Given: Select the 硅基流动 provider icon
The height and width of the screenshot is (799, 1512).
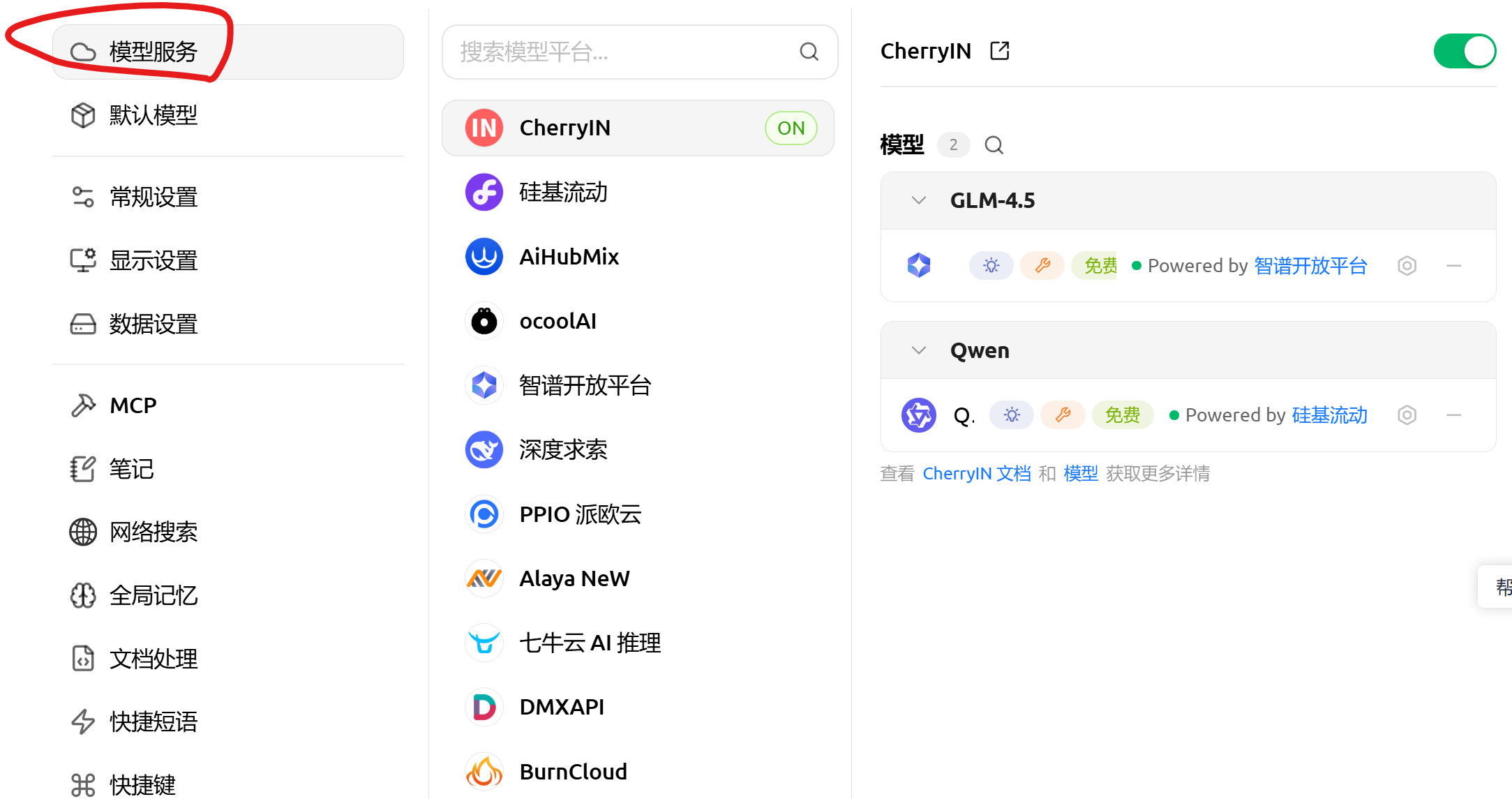Looking at the screenshot, I should point(484,193).
